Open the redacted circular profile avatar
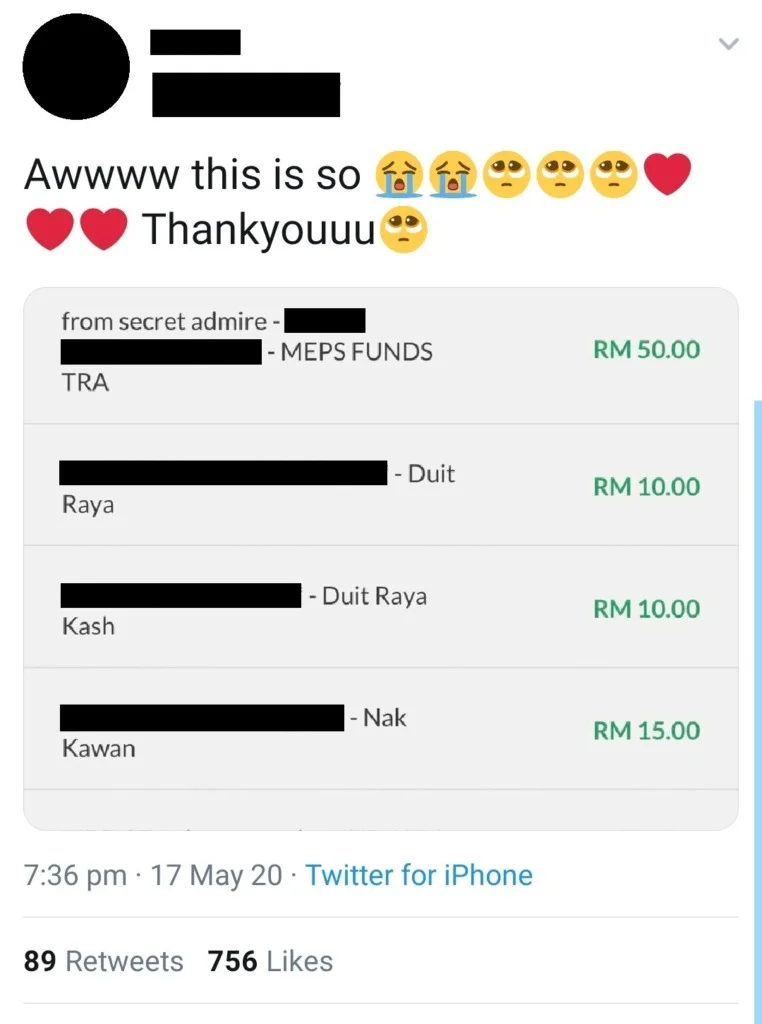Image resolution: width=762 pixels, height=1024 pixels. (x=76, y=67)
